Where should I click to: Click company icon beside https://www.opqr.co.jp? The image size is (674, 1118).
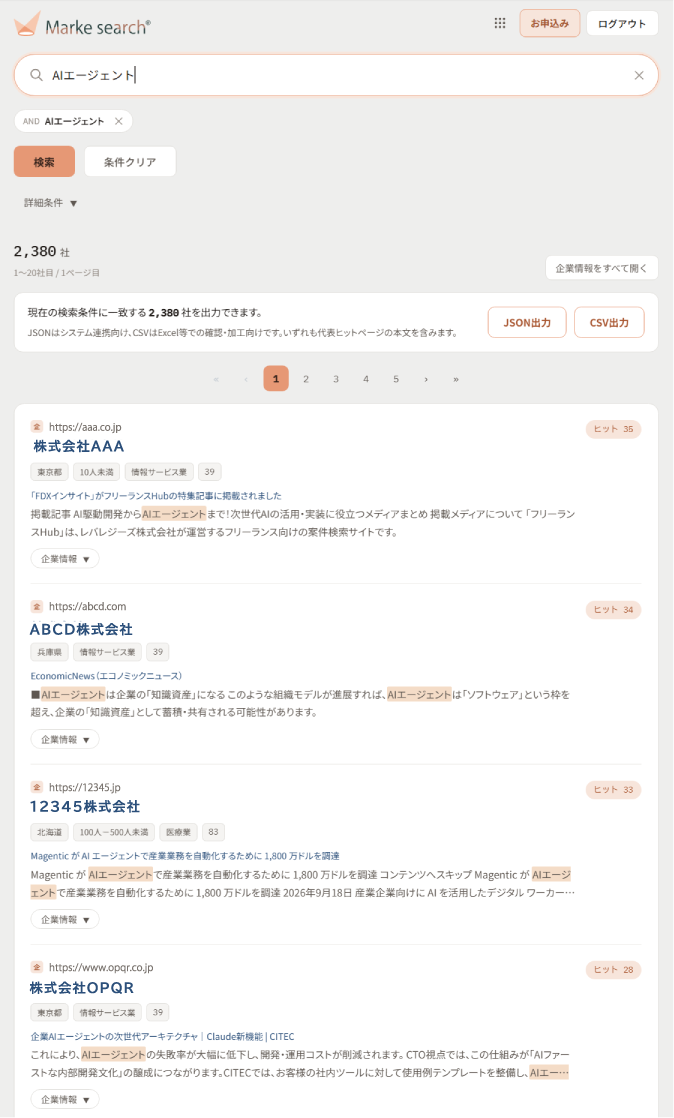[37, 967]
